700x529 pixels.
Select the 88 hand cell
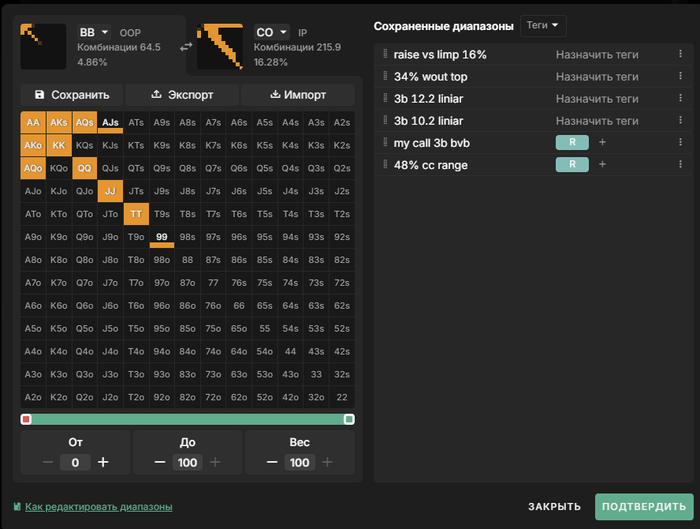[x=188, y=260]
